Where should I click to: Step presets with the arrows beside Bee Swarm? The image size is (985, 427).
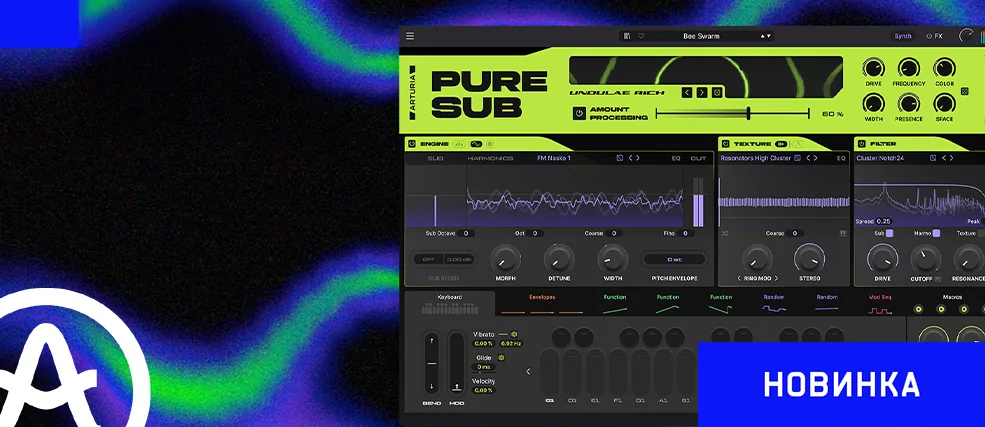766,36
